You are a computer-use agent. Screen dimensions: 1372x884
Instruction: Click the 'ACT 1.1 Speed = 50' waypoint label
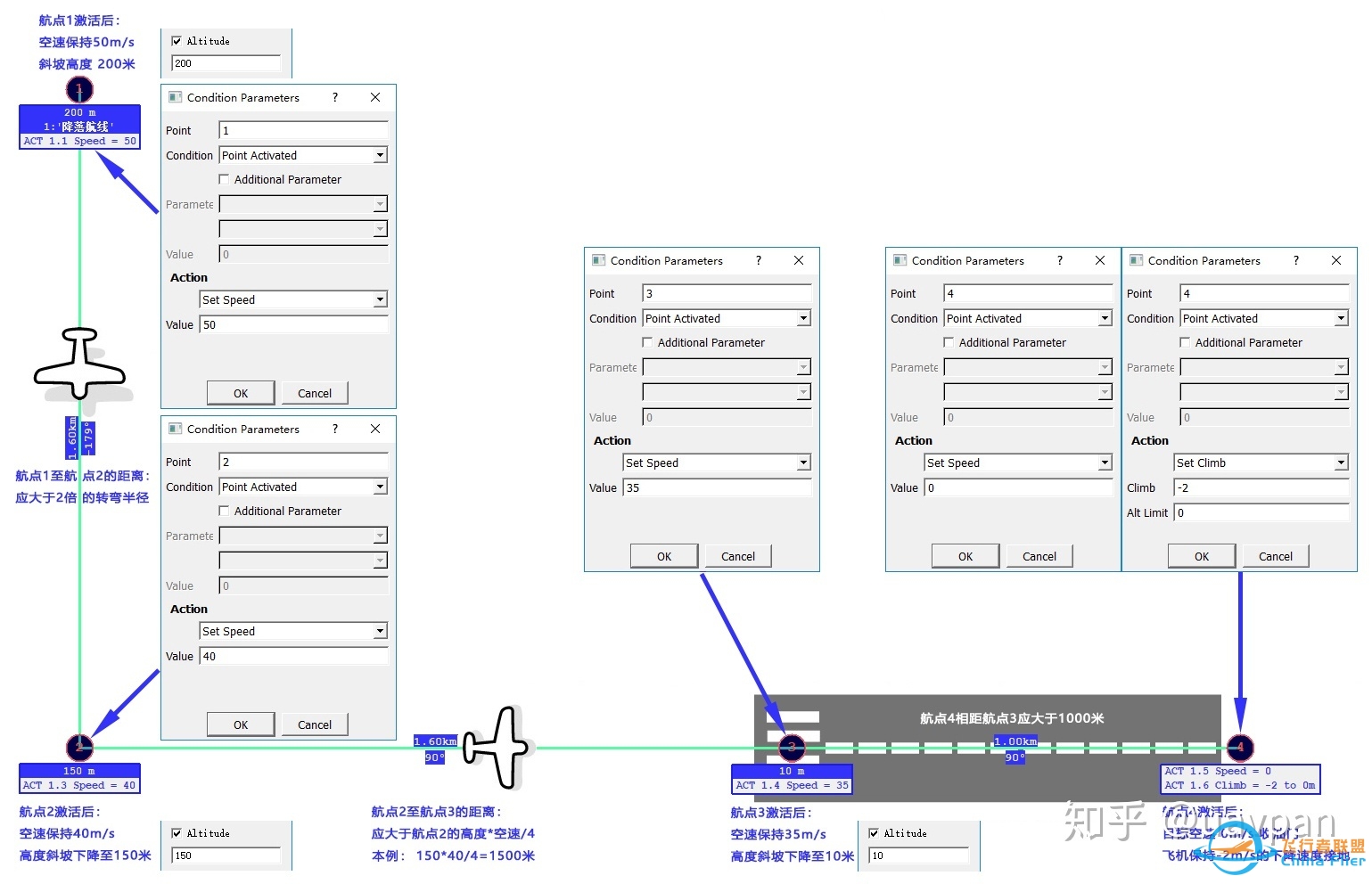79,141
